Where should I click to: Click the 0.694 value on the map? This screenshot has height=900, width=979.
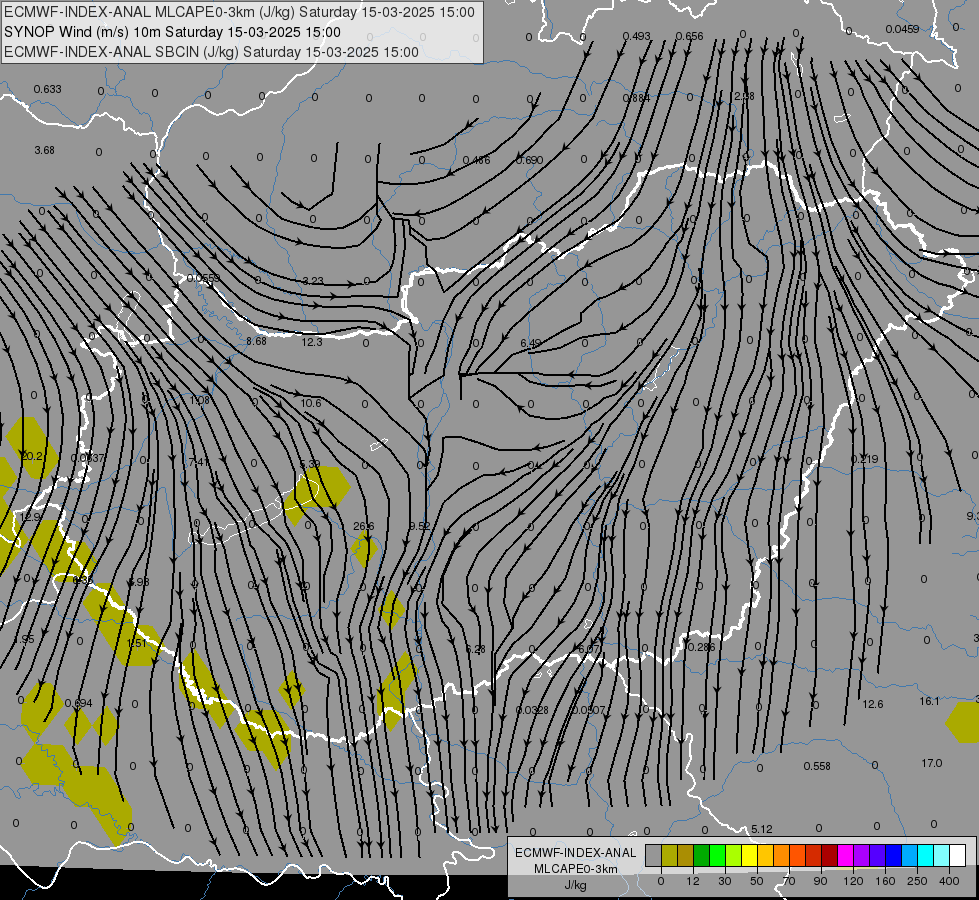coord(78,703)
